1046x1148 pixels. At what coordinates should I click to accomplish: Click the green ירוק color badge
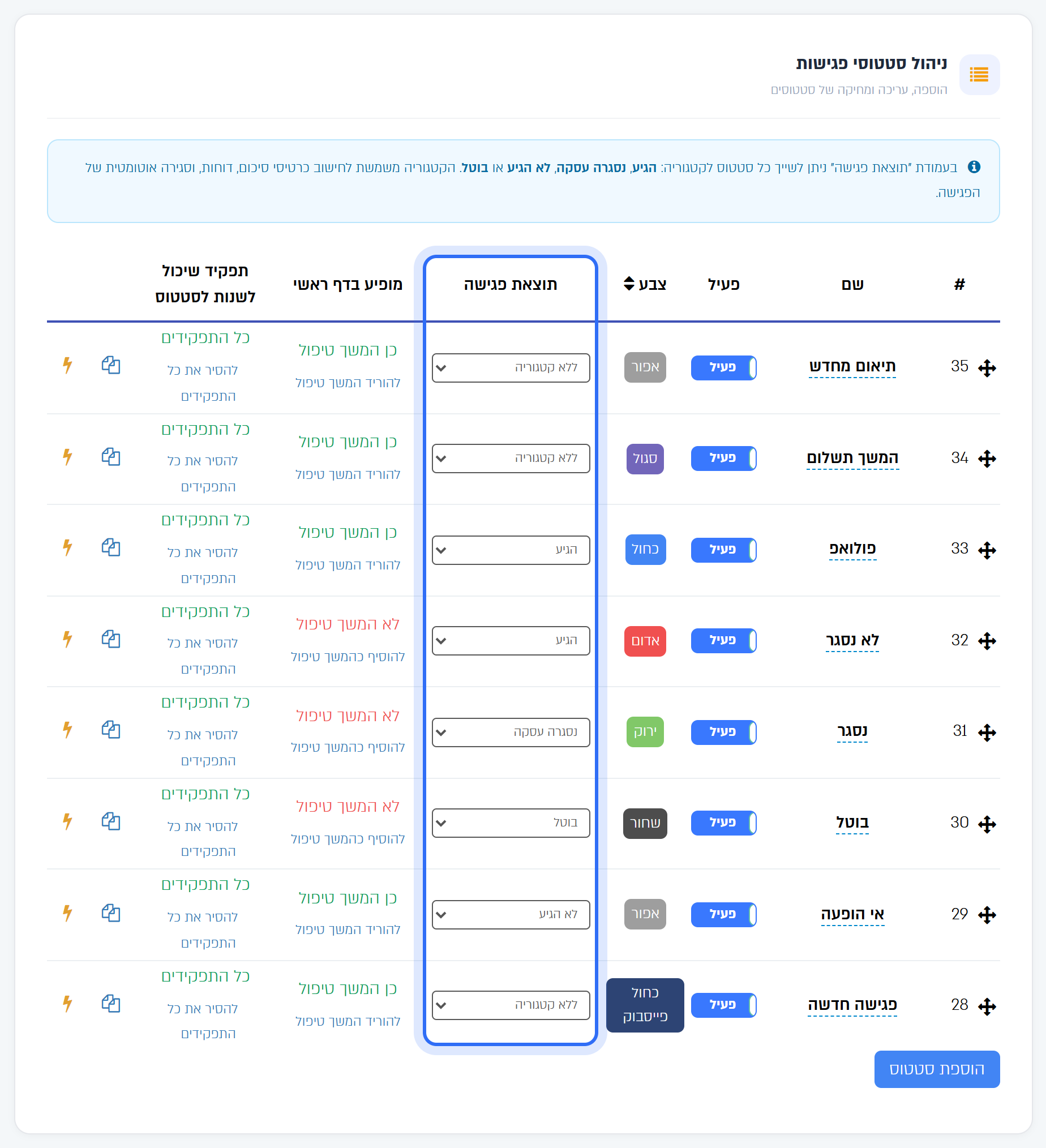click(x=645, y=732)
